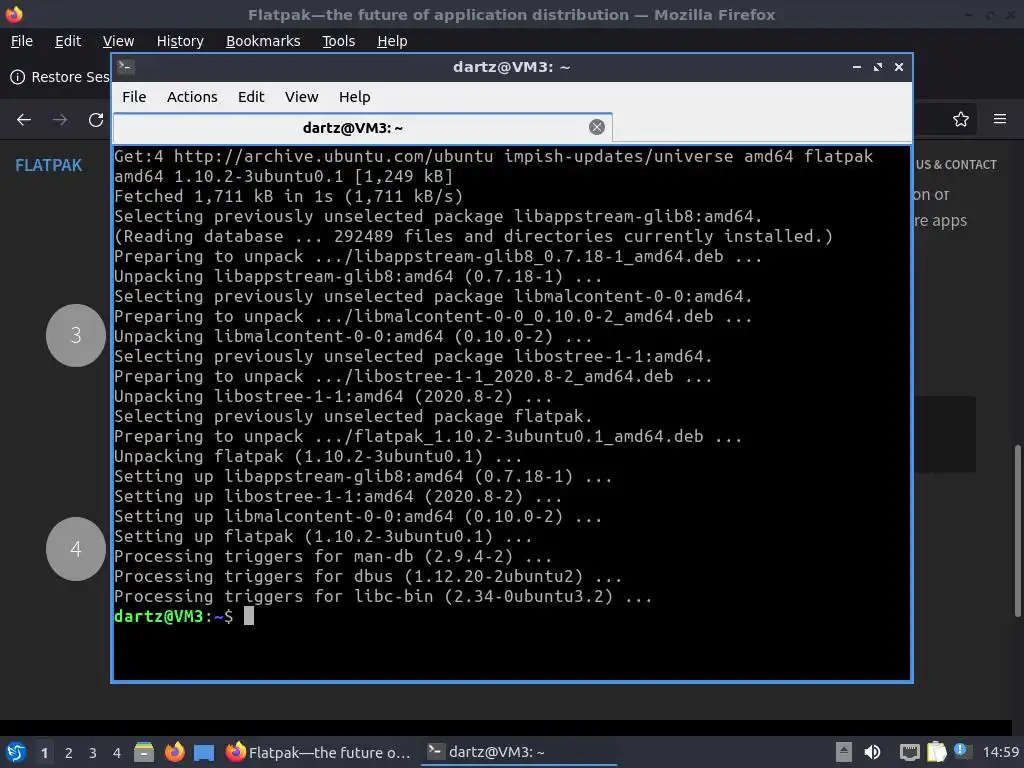Viewport: 1024px width, 768px height.
Task: Click the step 3 circle on Flatpak page
Action: click(x=76, y=335)
